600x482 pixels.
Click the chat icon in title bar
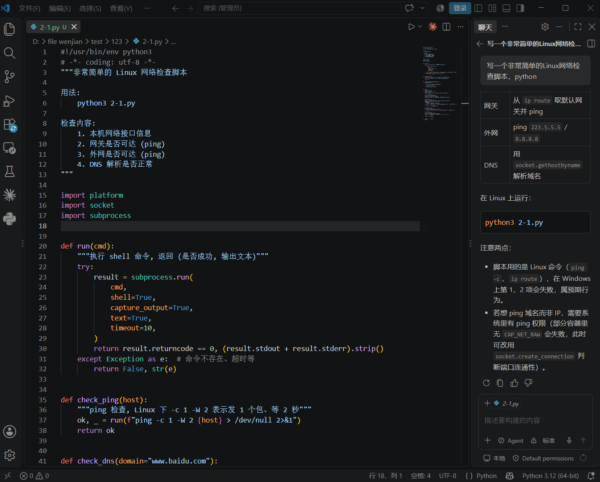pos(409,8)
